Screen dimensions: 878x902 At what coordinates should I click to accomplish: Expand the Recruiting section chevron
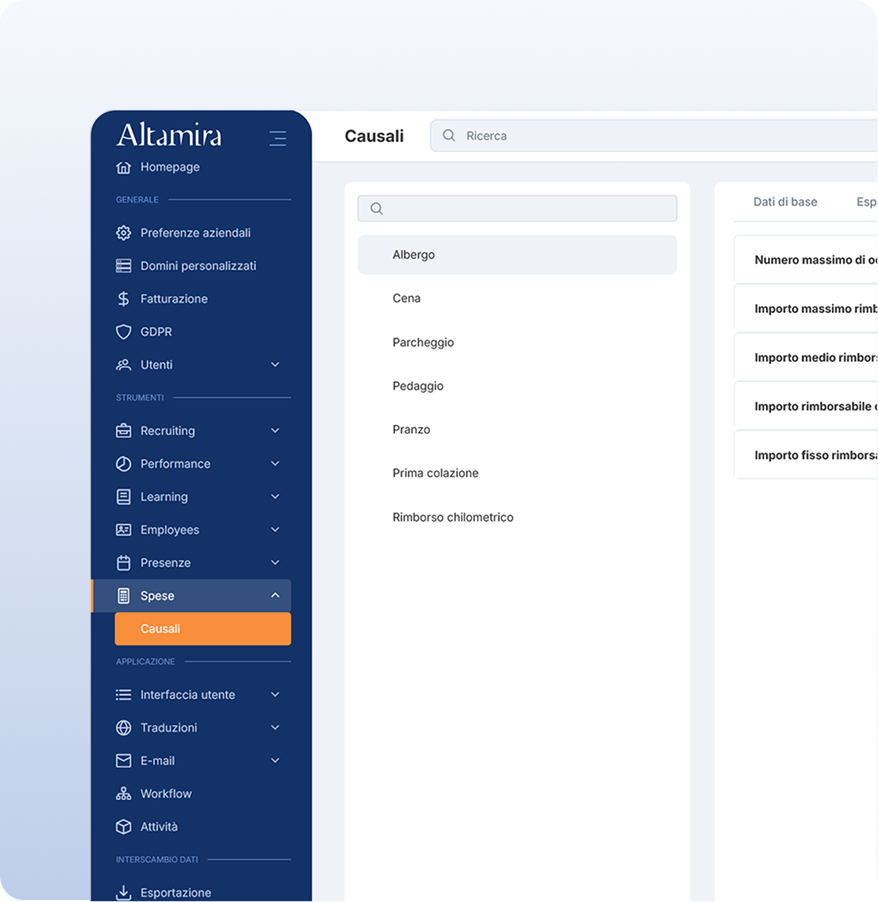[275, 431]
